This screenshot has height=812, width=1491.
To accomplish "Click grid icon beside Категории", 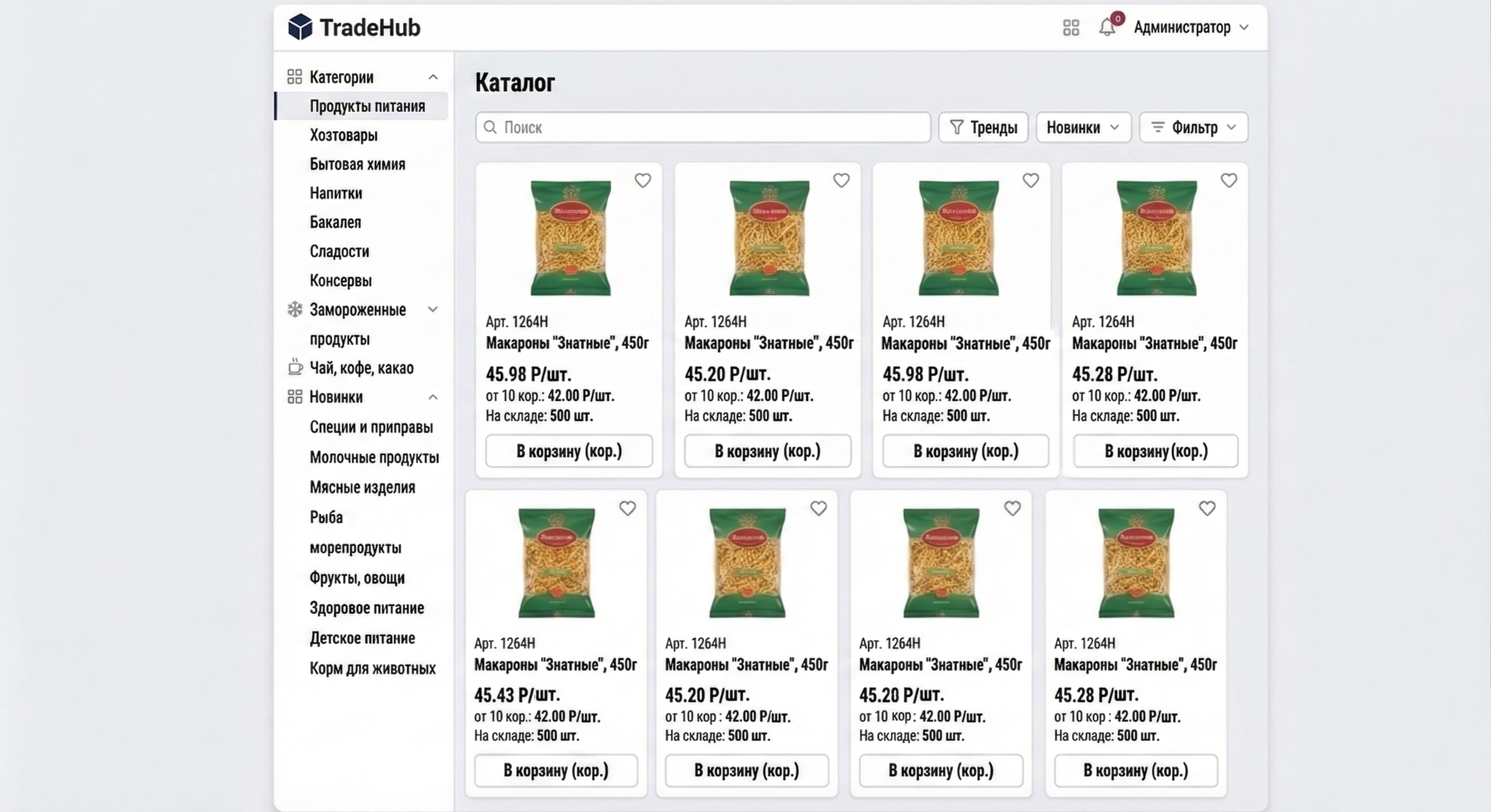I will (294, 77).
